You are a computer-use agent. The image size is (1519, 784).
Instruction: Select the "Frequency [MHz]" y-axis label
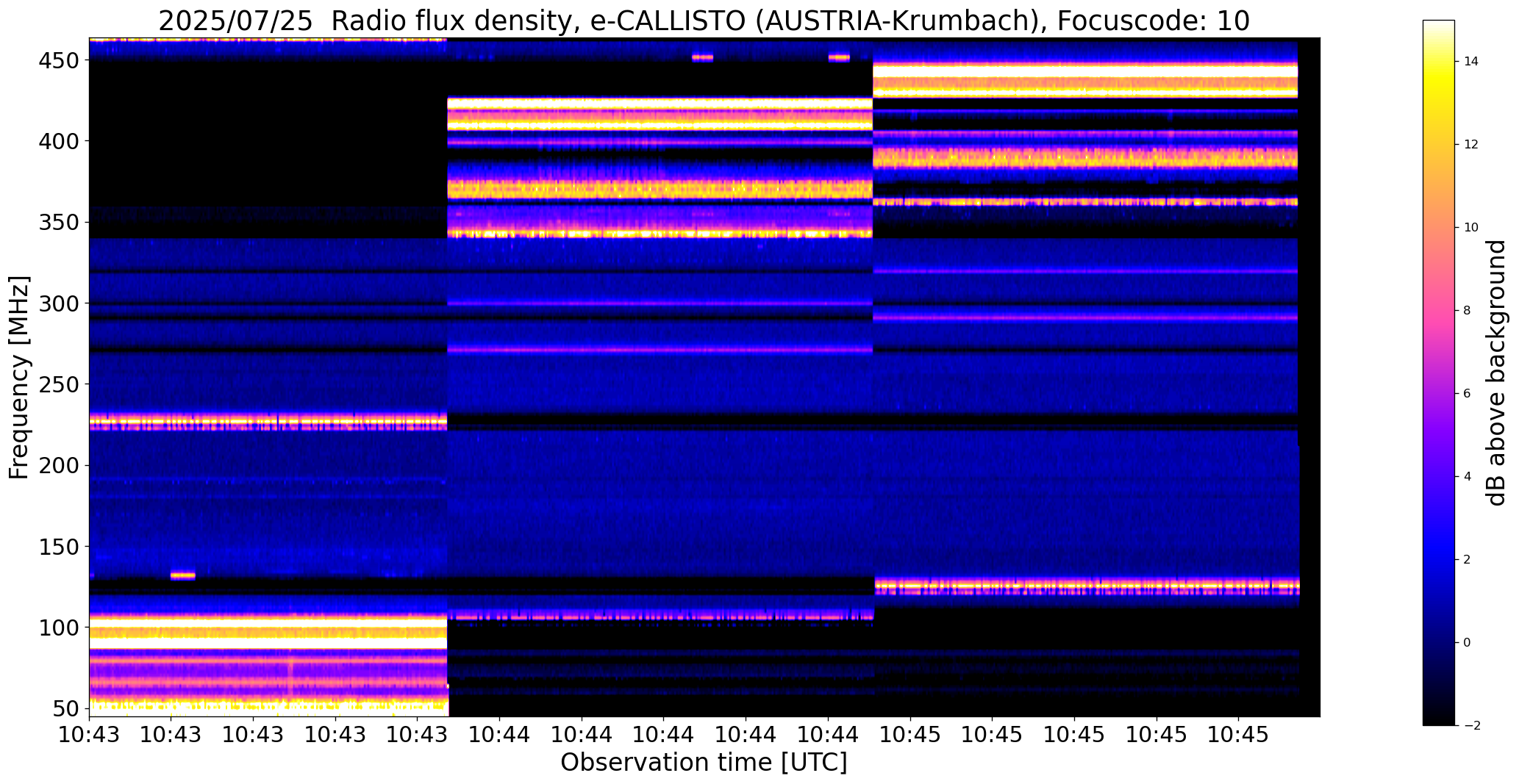coord(19,377)
